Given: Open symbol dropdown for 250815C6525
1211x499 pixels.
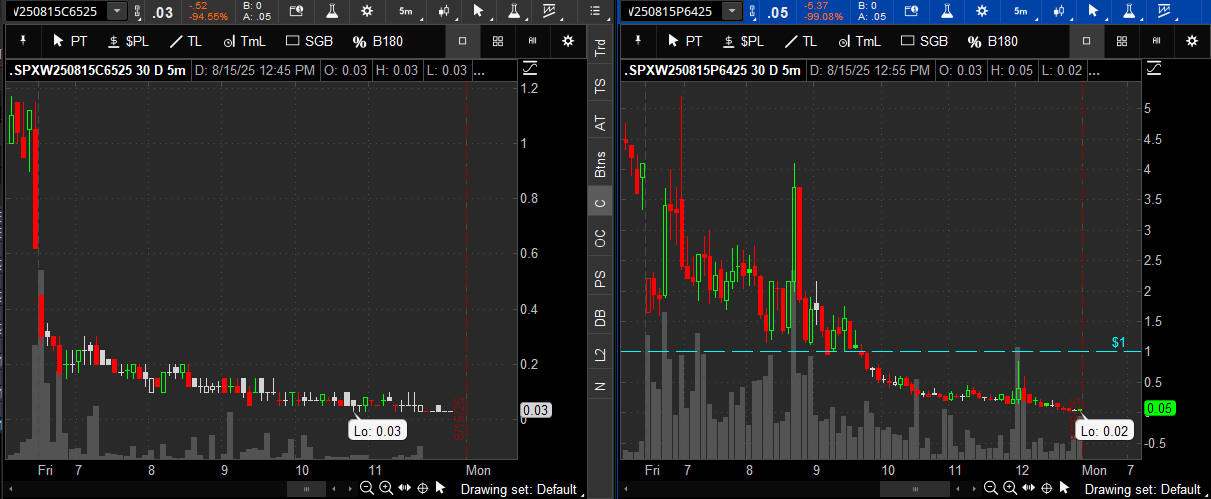Looking at the screenshot, I should click(117, 11).
